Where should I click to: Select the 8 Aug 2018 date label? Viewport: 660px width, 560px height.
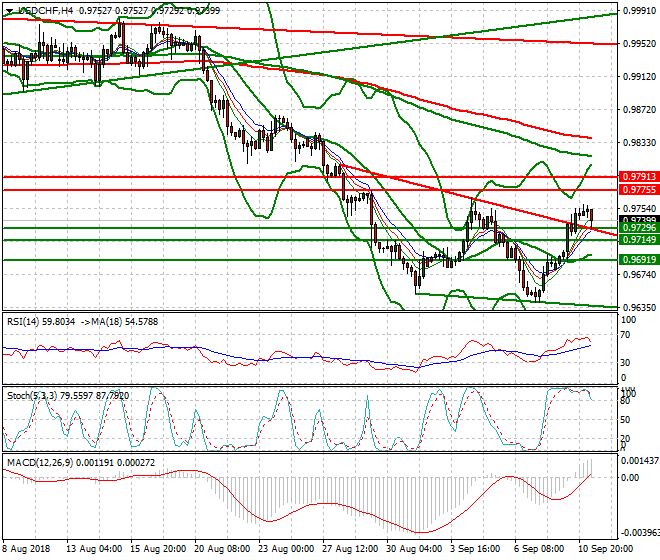[27, 549]
